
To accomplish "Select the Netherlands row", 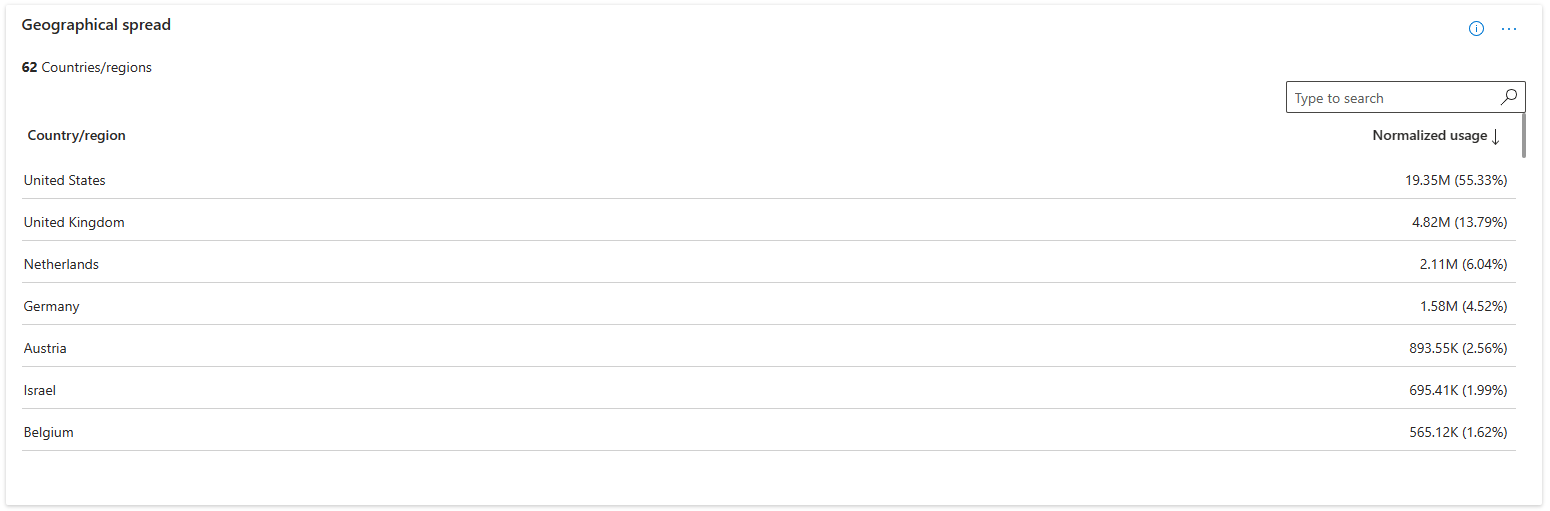I will [769, 263].
